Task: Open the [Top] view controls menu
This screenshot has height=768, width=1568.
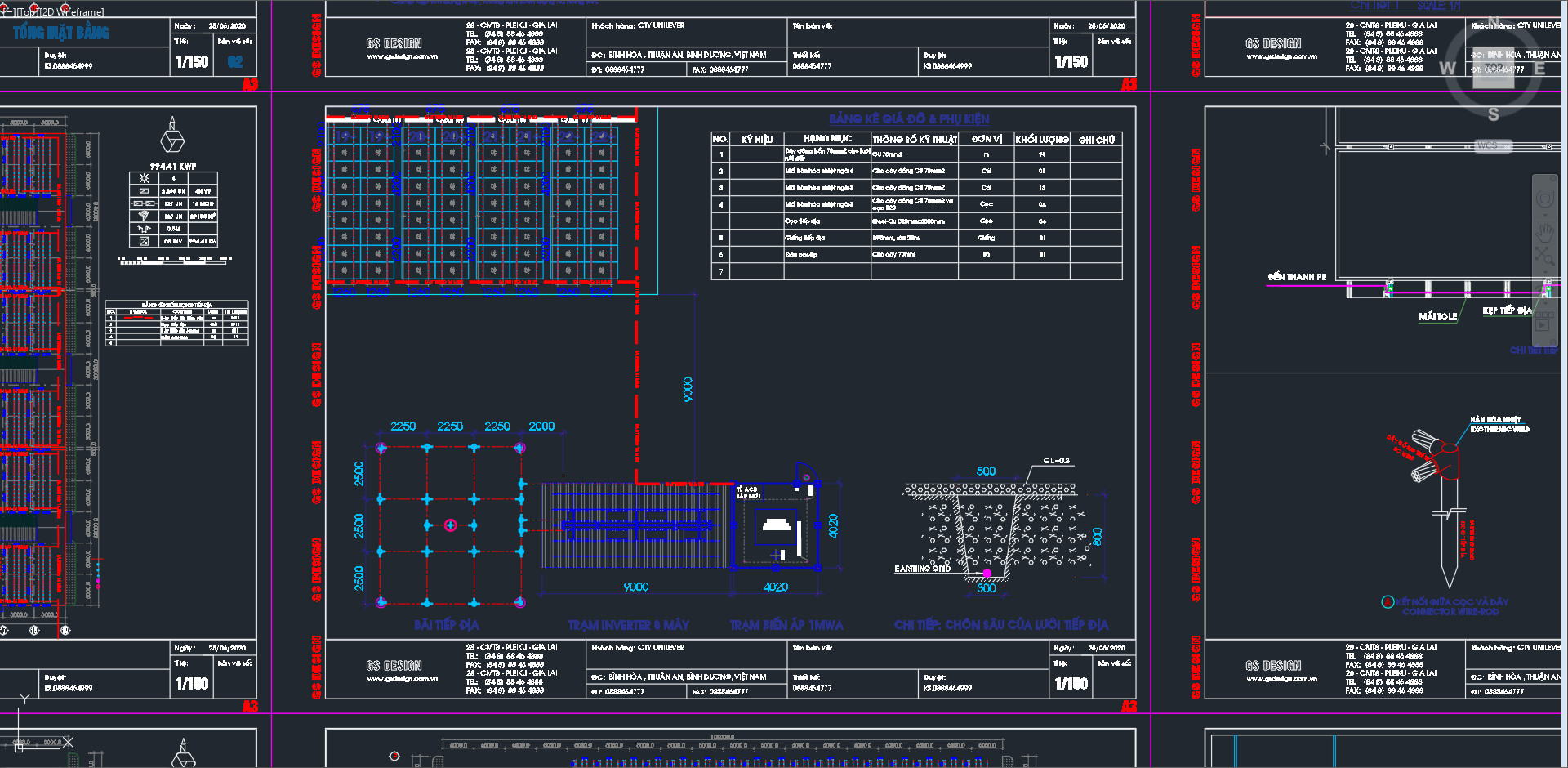Action: point(27,12)
